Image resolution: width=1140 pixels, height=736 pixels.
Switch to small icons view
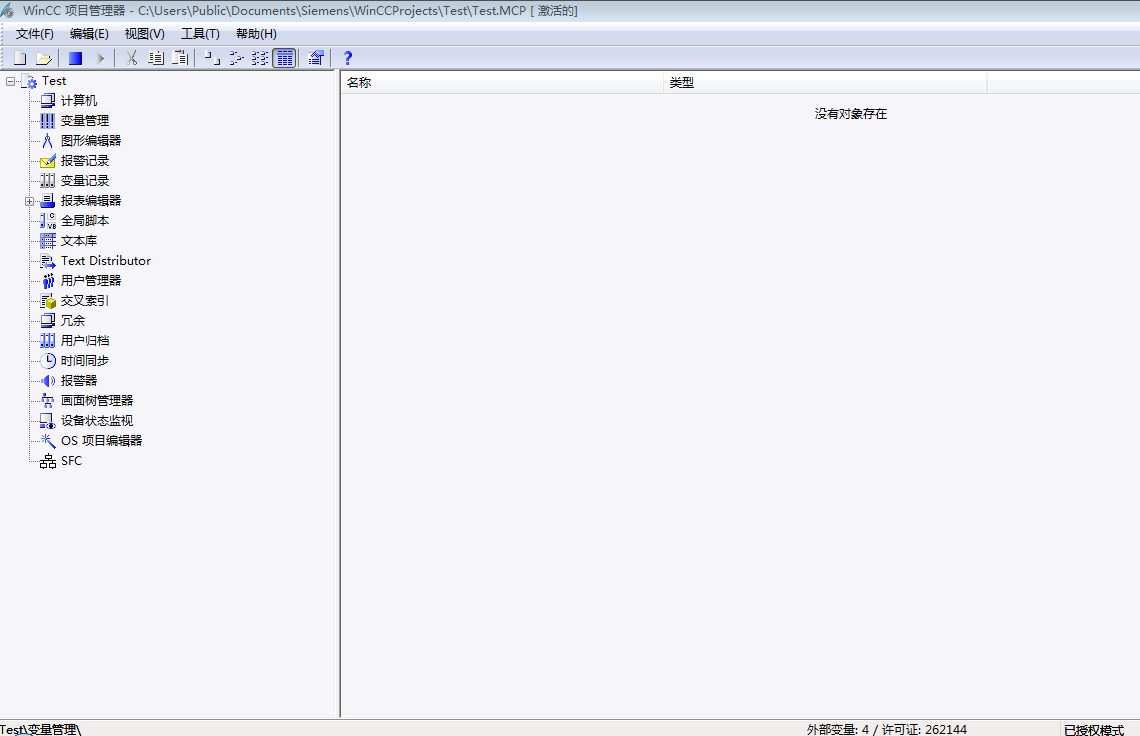coord(236,58)
